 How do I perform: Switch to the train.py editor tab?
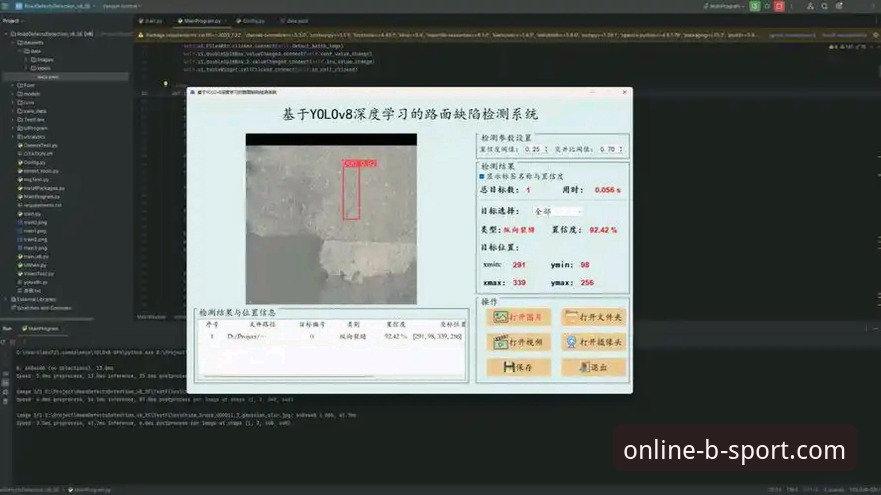click(x=151, y=21)
